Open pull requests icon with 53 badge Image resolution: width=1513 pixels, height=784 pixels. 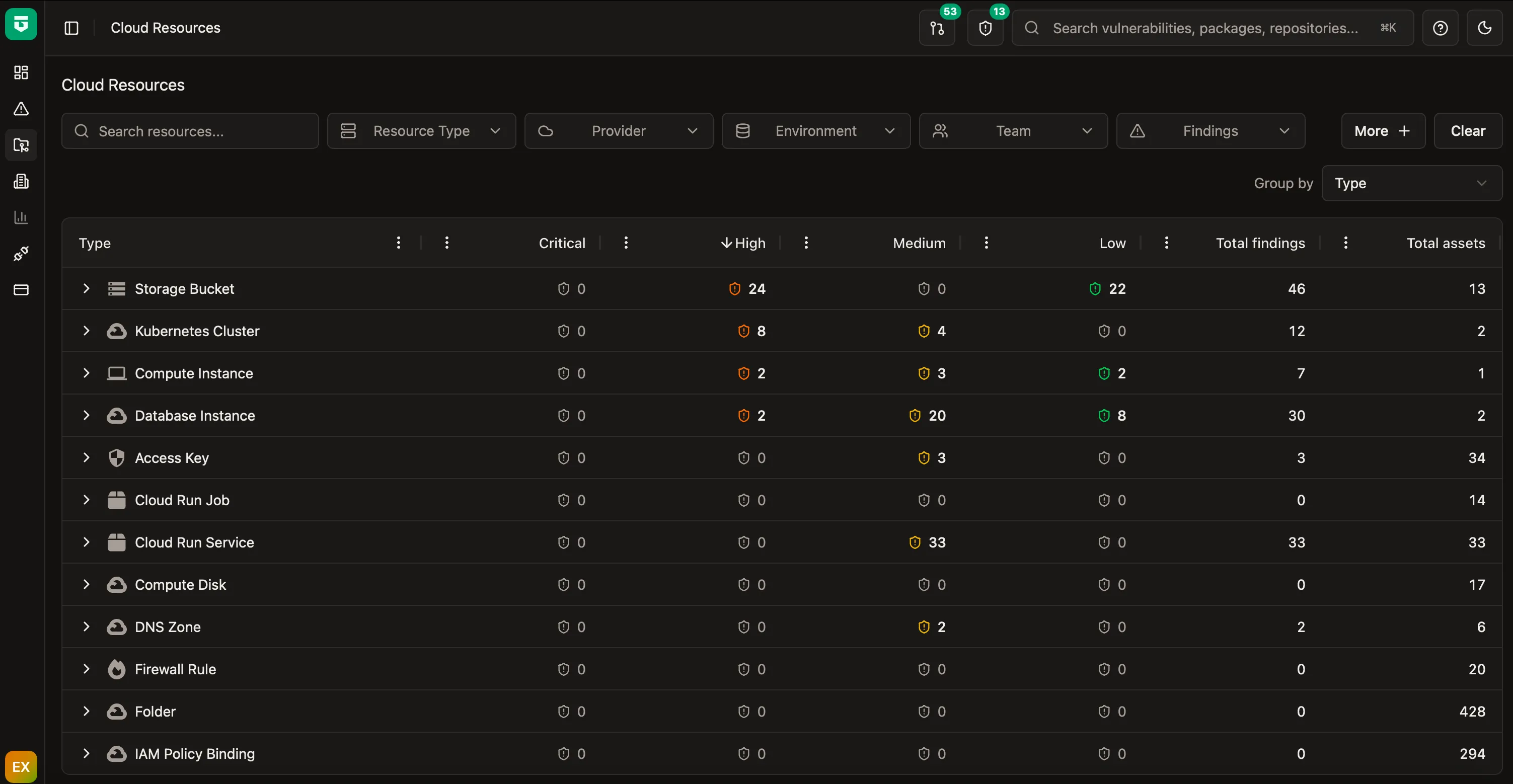click(x=937, y=28)
